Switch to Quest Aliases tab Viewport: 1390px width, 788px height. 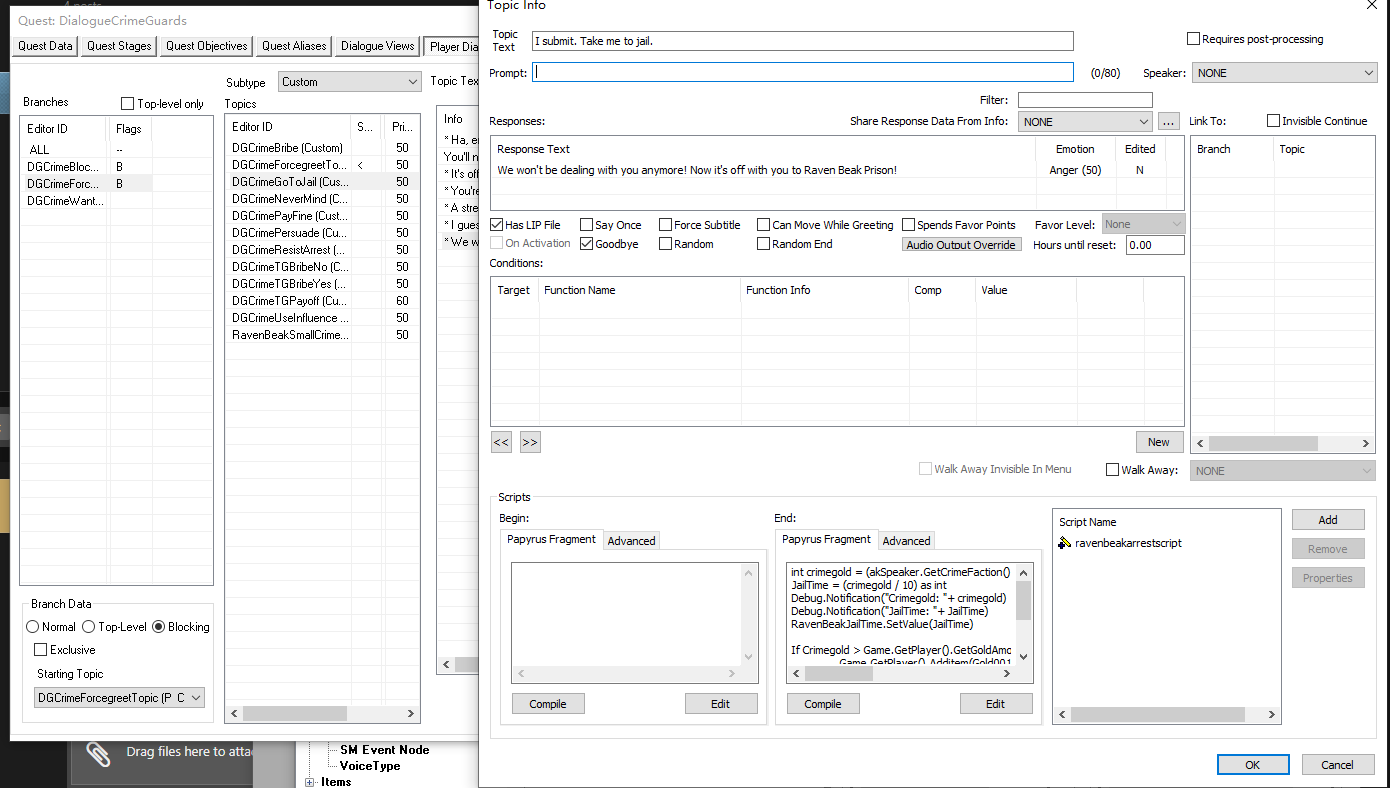[294, 46]
